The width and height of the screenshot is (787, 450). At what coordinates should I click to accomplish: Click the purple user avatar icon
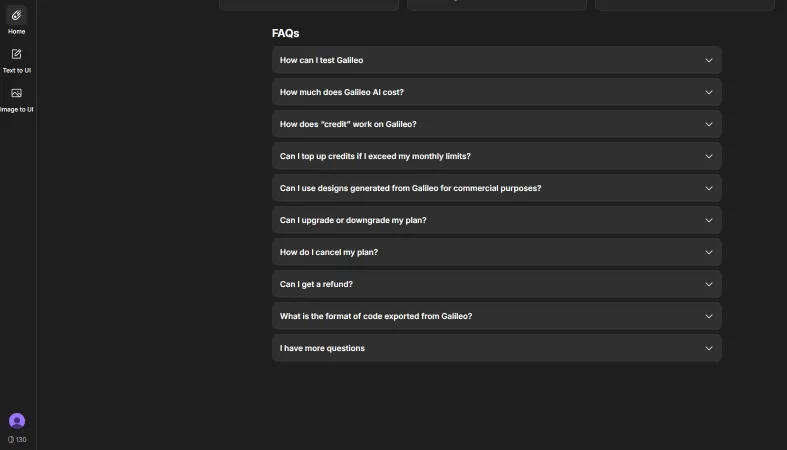click(x=17, y=421)
